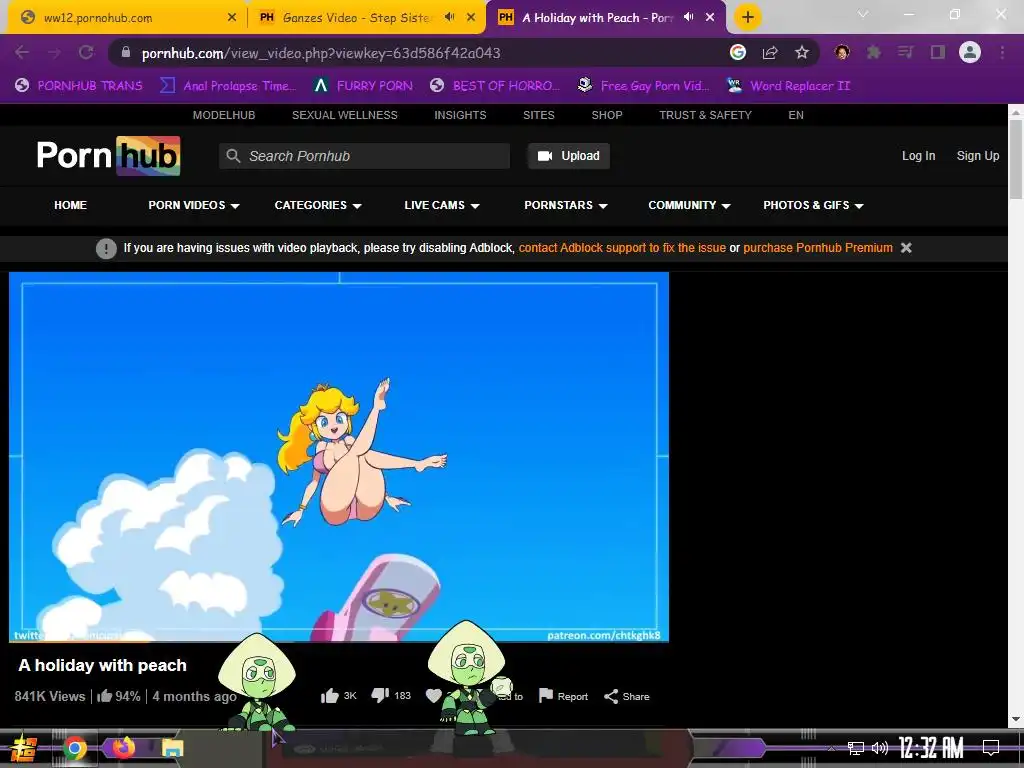Dismiss the Adblock notice with the X
1024x768 pixels.
pyautogui.click(x=906, y=248)
